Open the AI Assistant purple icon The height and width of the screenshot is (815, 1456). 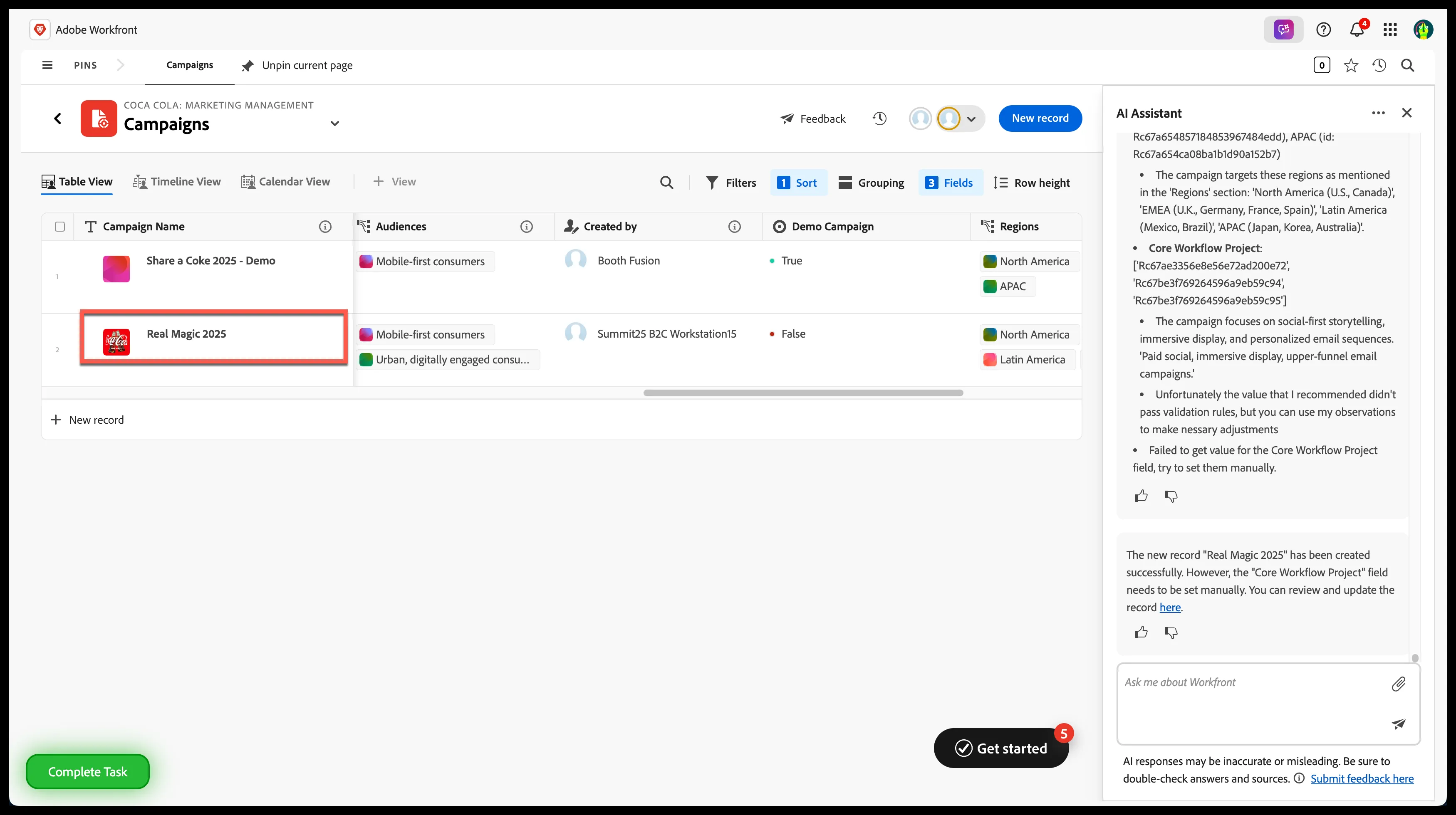pyautogui.click(x=1283, y=30)
